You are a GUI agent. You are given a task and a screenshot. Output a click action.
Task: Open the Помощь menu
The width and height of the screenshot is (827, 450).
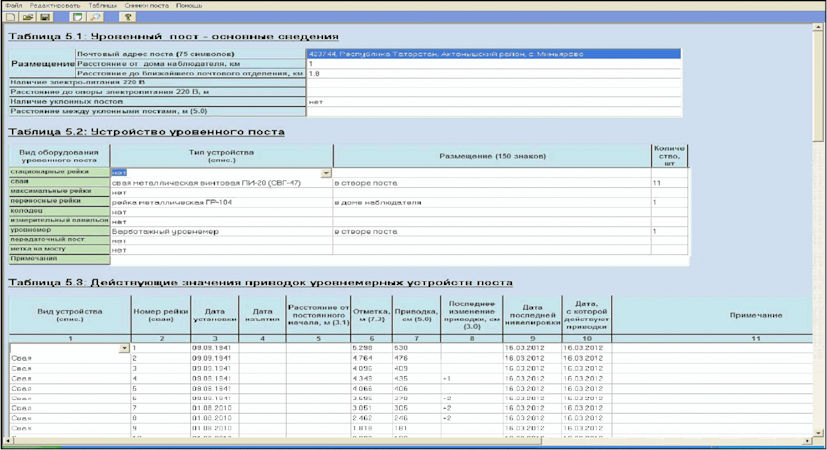click(189, 5)
